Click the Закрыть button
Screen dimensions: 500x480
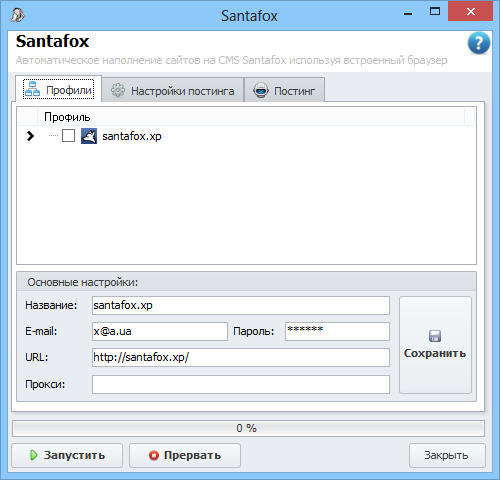click(x=447, y=455)
